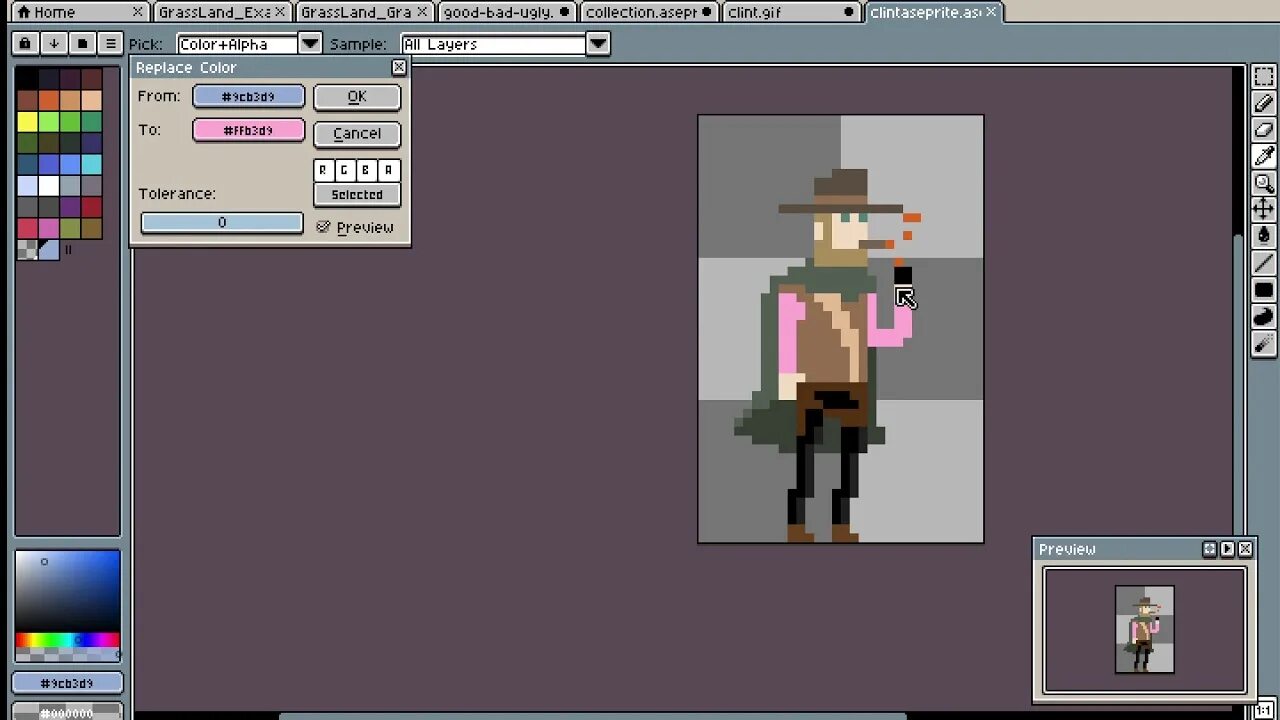Uncheck the Preview checkbox
Image resolution: width=1280 pixels, height=720 pixels.
[323, 227]
